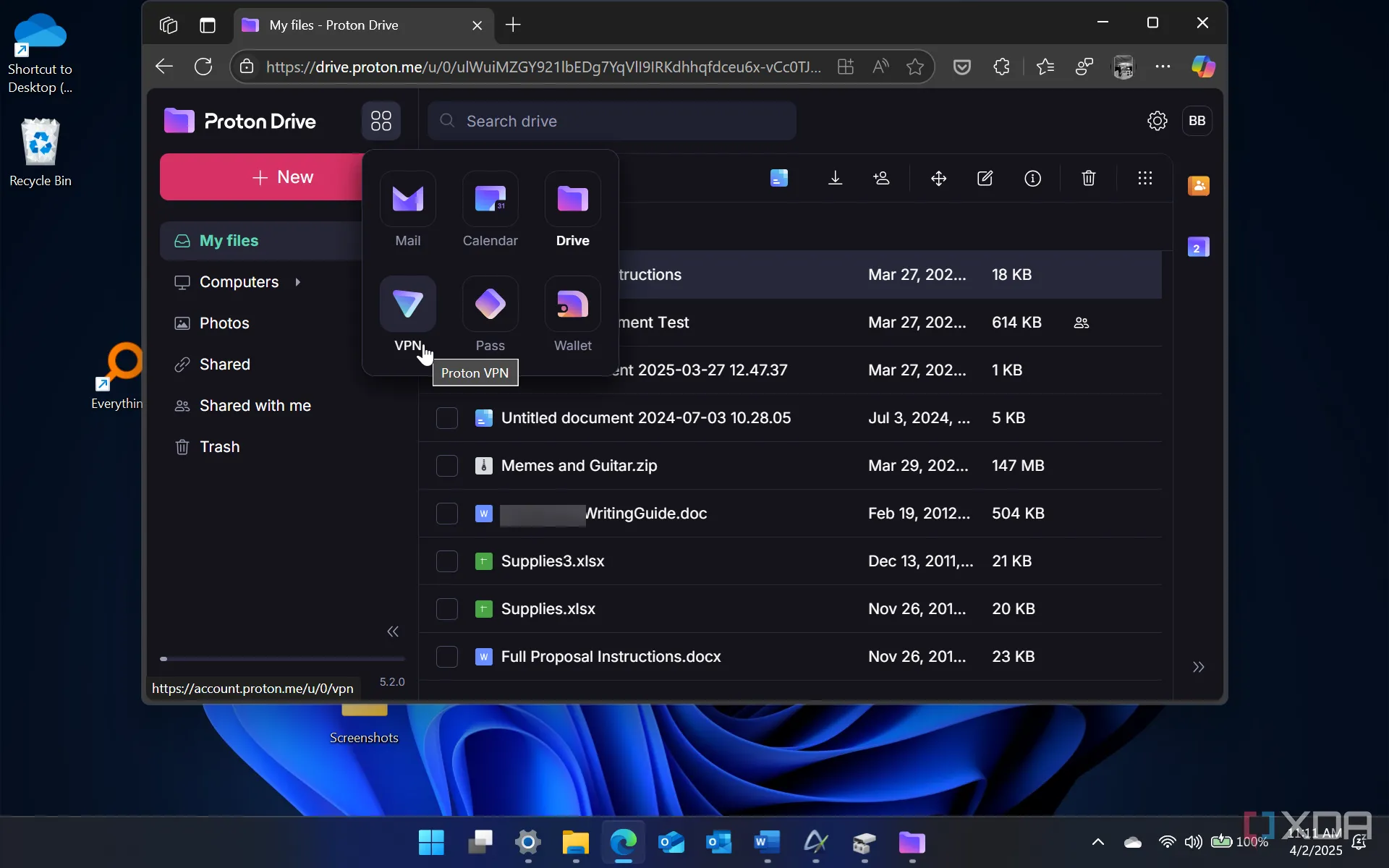Go back with the browser back arrow

point(164,67)
